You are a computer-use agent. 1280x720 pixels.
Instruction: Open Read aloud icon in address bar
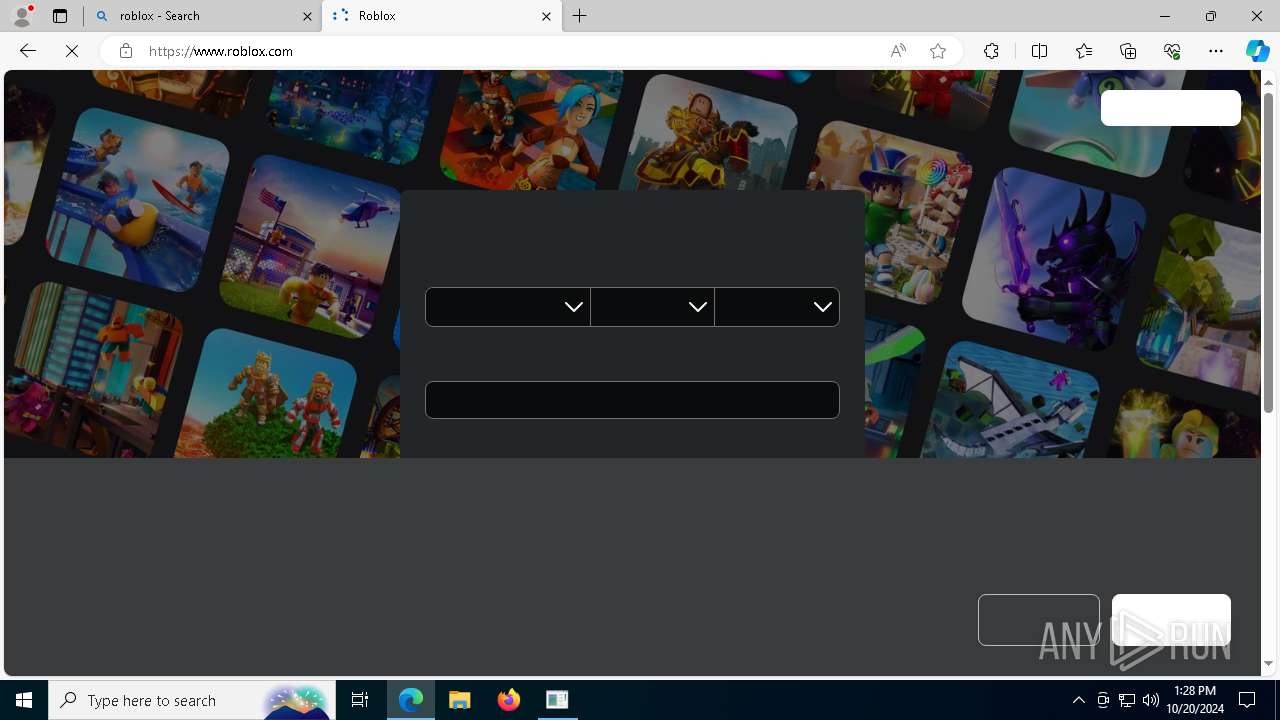coord(898,51)
